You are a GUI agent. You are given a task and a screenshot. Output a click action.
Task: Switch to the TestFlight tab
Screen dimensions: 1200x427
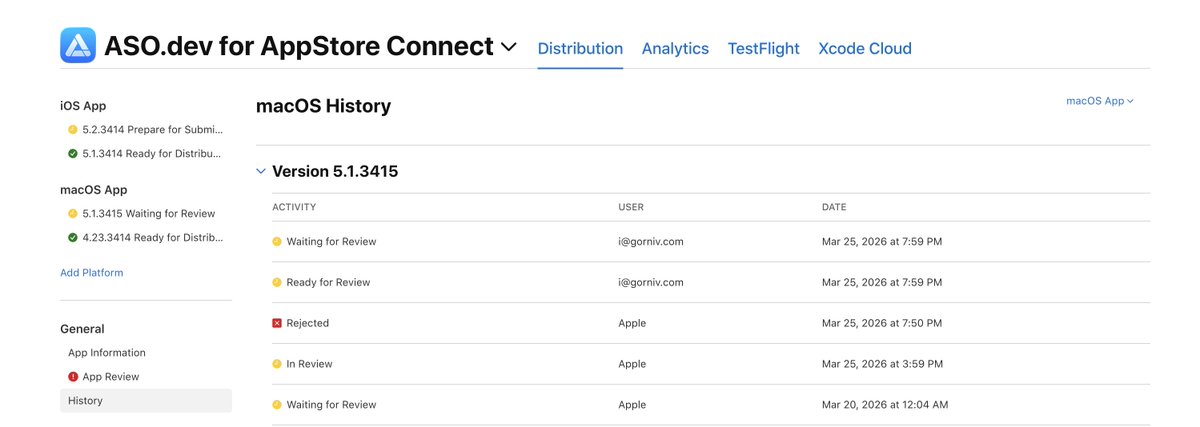point(763,48)
